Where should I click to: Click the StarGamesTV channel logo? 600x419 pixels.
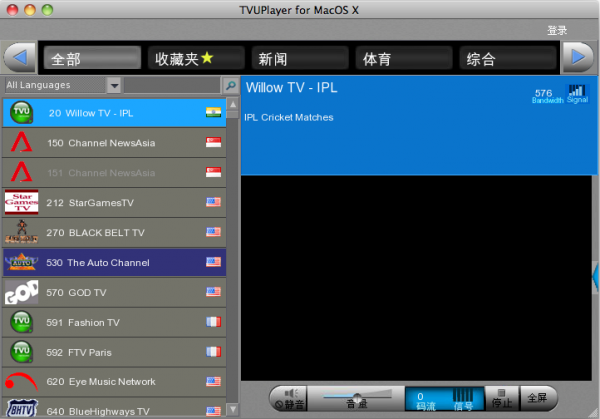[21, 202]
